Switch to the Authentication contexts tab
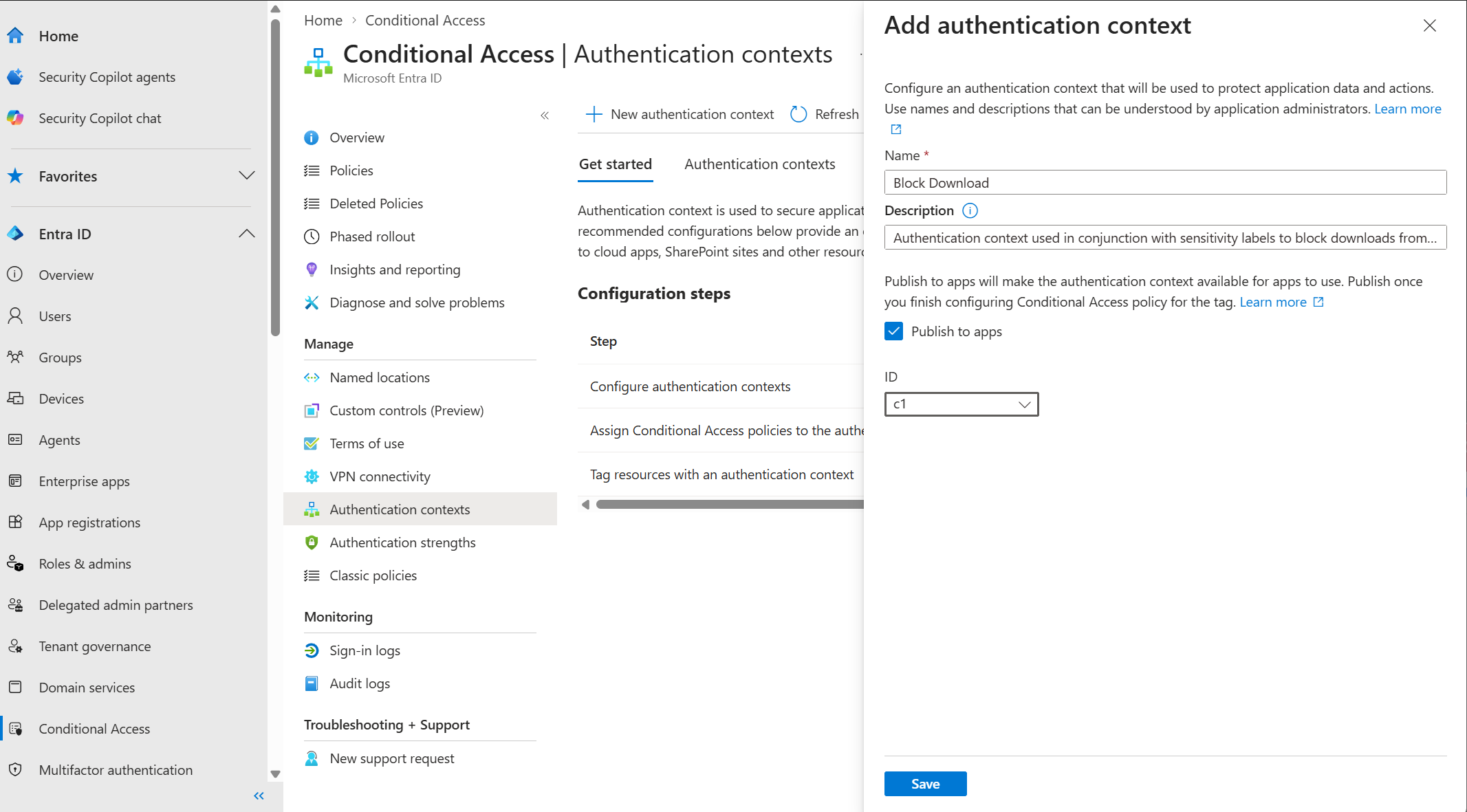Screen dimensions: 1467x812 tap(759, 164)
